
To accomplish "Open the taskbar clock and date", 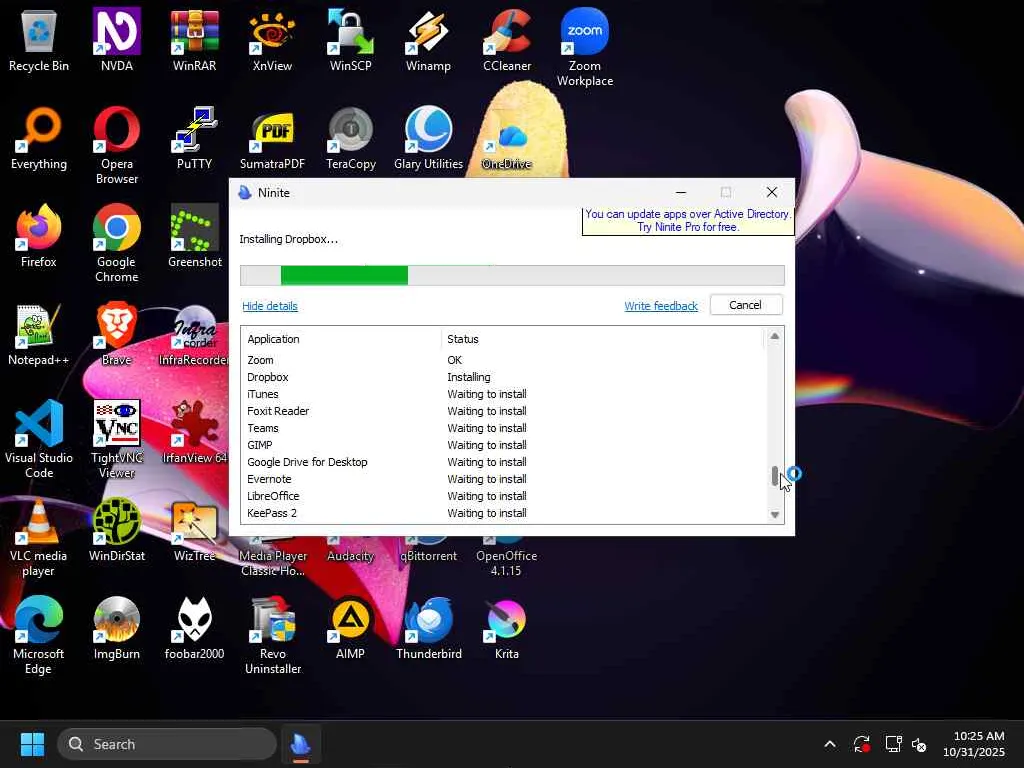I will point(974,744).
